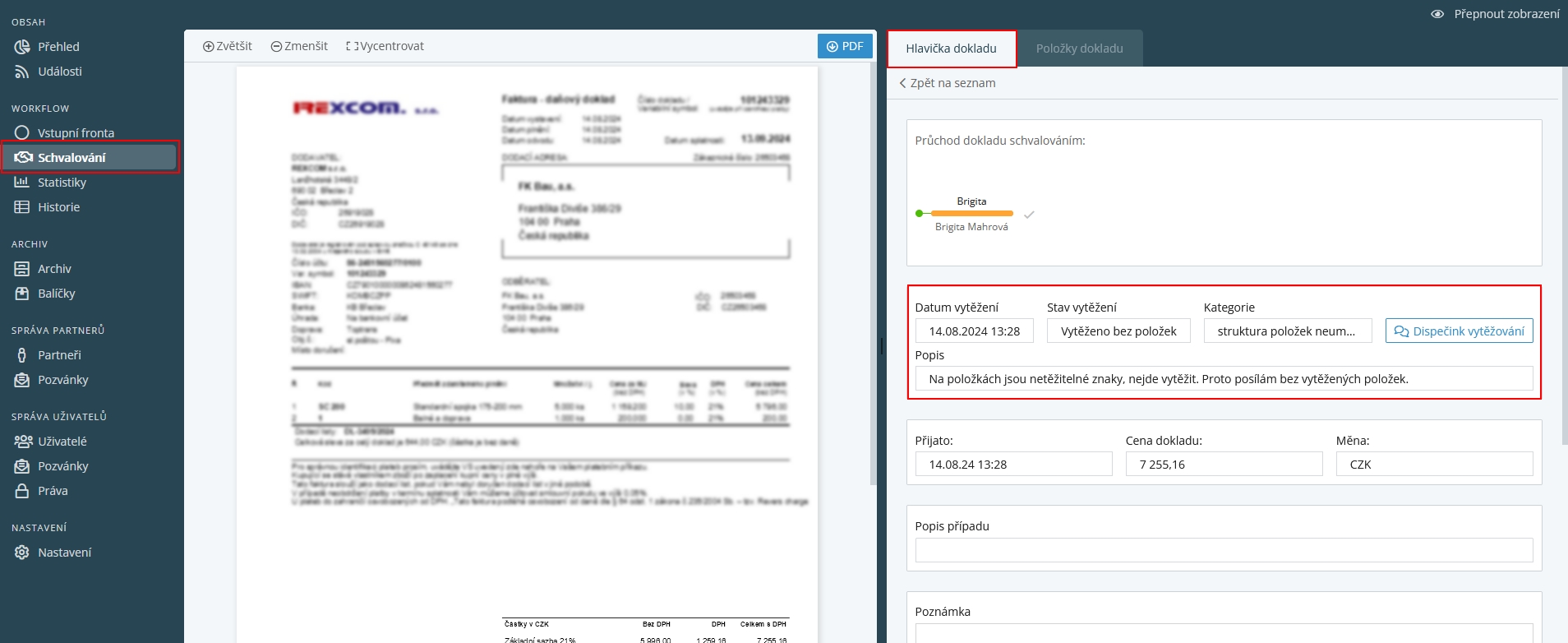Screen dimensions: 1568x643
Task: Open Dispečink vytěžování
Action: pos(1459,331)
